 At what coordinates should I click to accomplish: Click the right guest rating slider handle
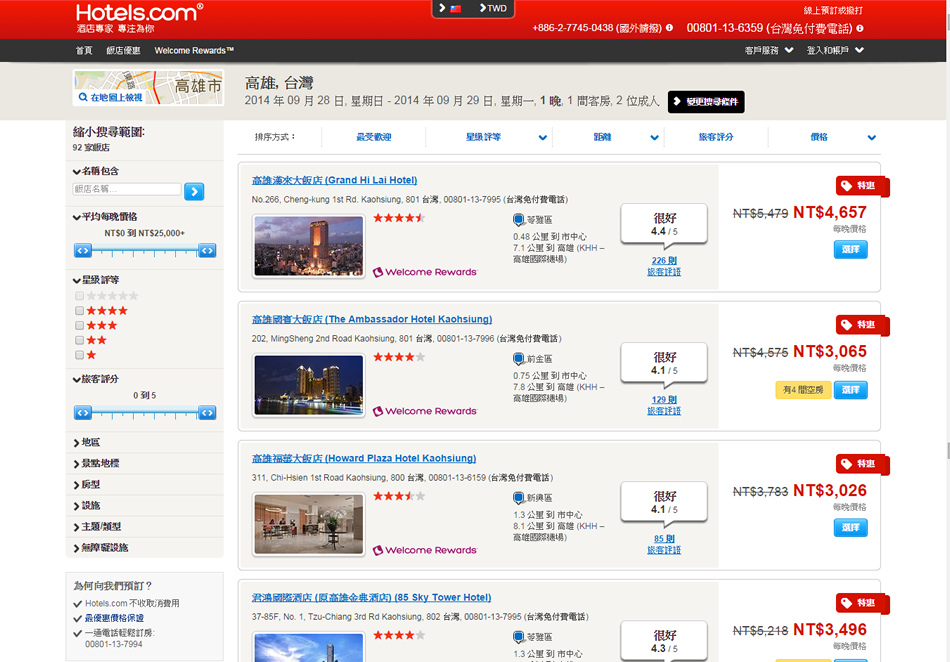coord(207,412)
